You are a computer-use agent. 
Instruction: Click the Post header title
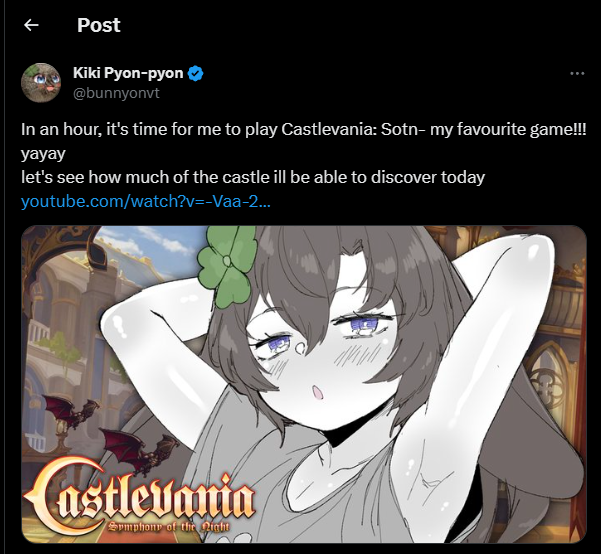(99, 25)
